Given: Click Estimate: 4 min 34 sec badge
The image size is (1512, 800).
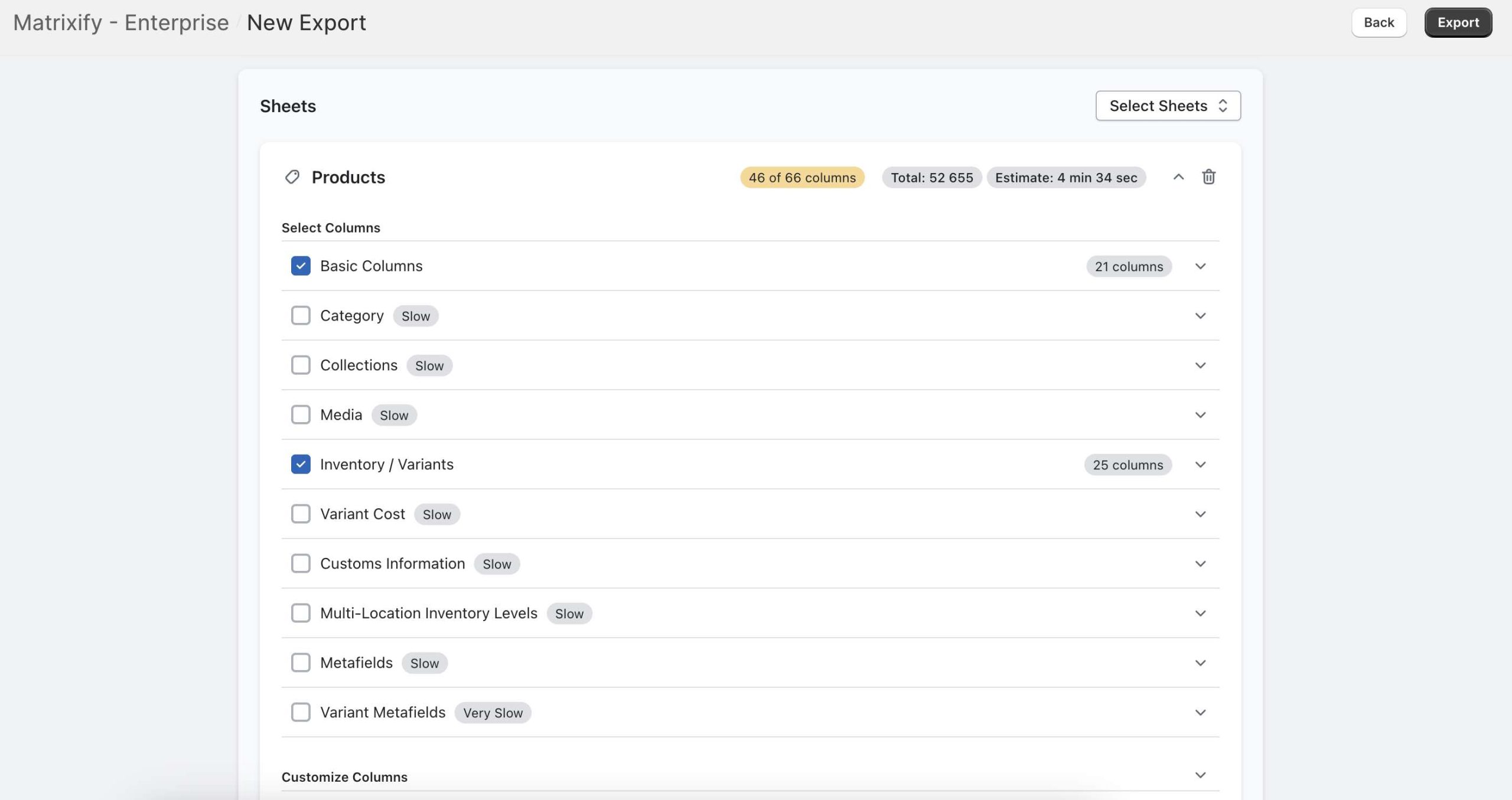Looking at the screenshot, I should tap(1066, 178).
